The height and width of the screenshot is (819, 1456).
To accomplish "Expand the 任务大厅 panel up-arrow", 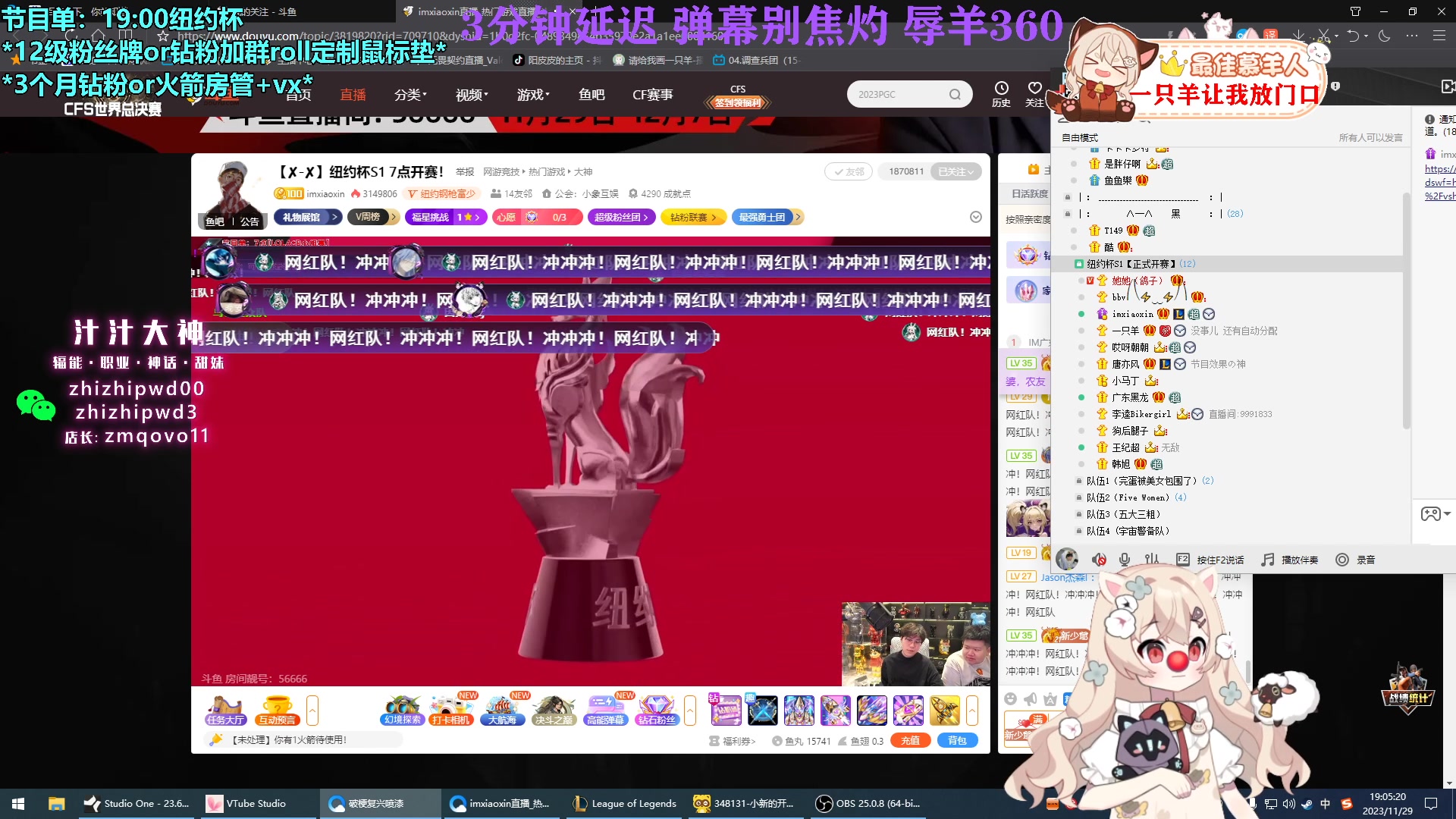I will [312, 711].
